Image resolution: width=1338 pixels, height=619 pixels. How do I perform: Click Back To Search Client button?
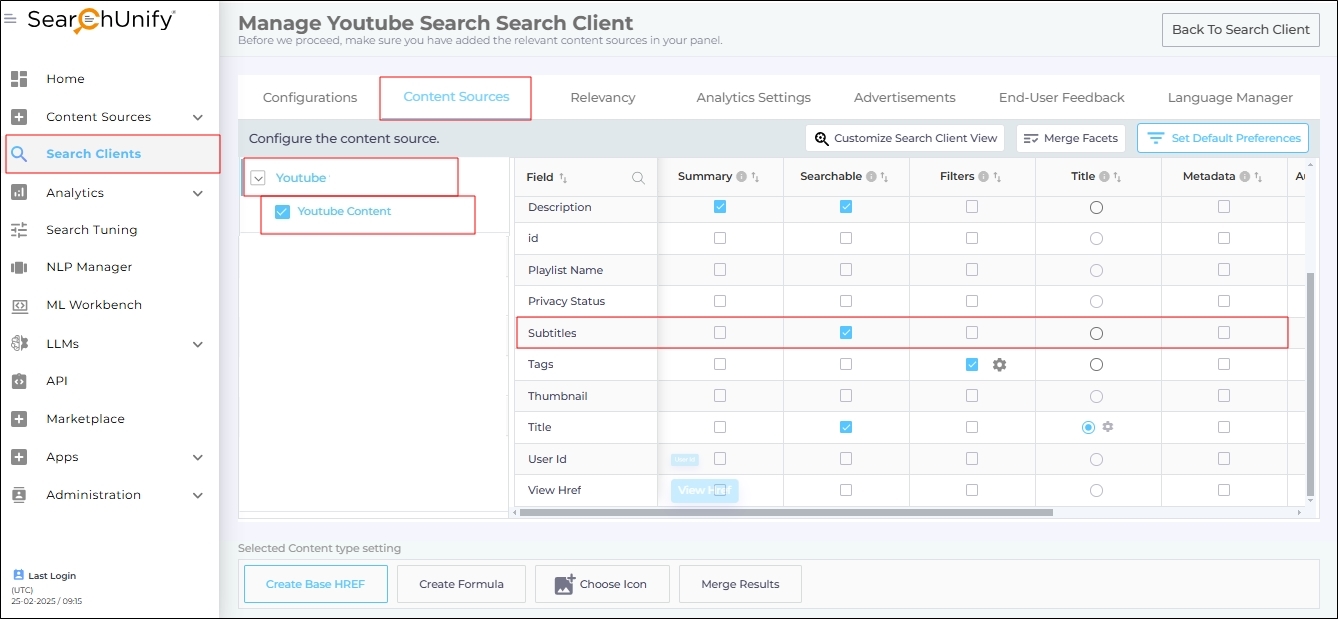coord(1240,30)
